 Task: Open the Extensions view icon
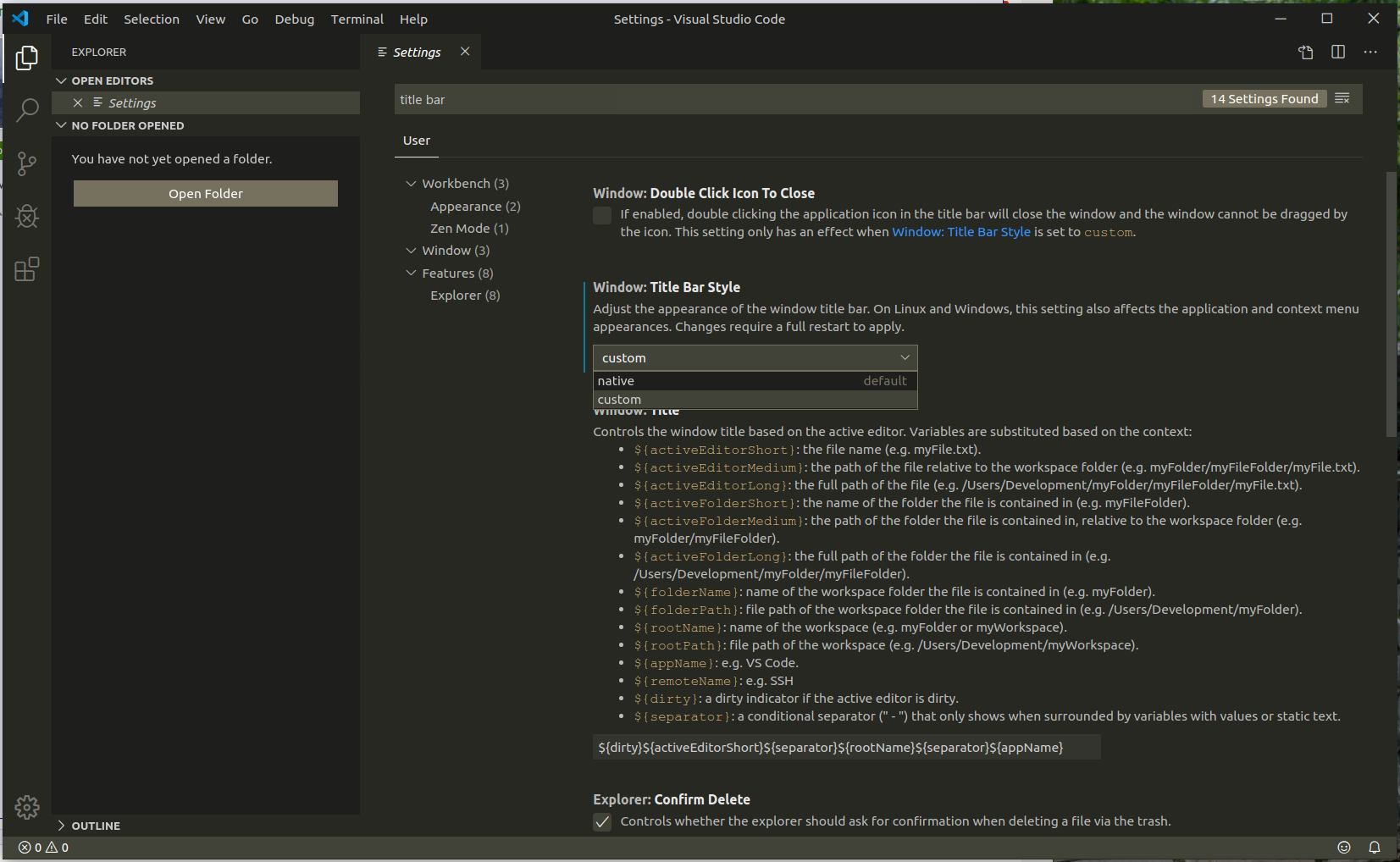tap(26, 269)
